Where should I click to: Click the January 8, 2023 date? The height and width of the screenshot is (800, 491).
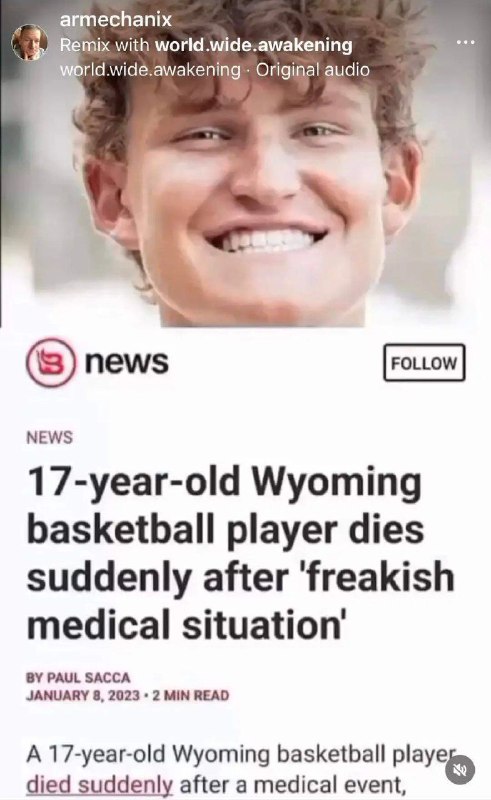83,695
